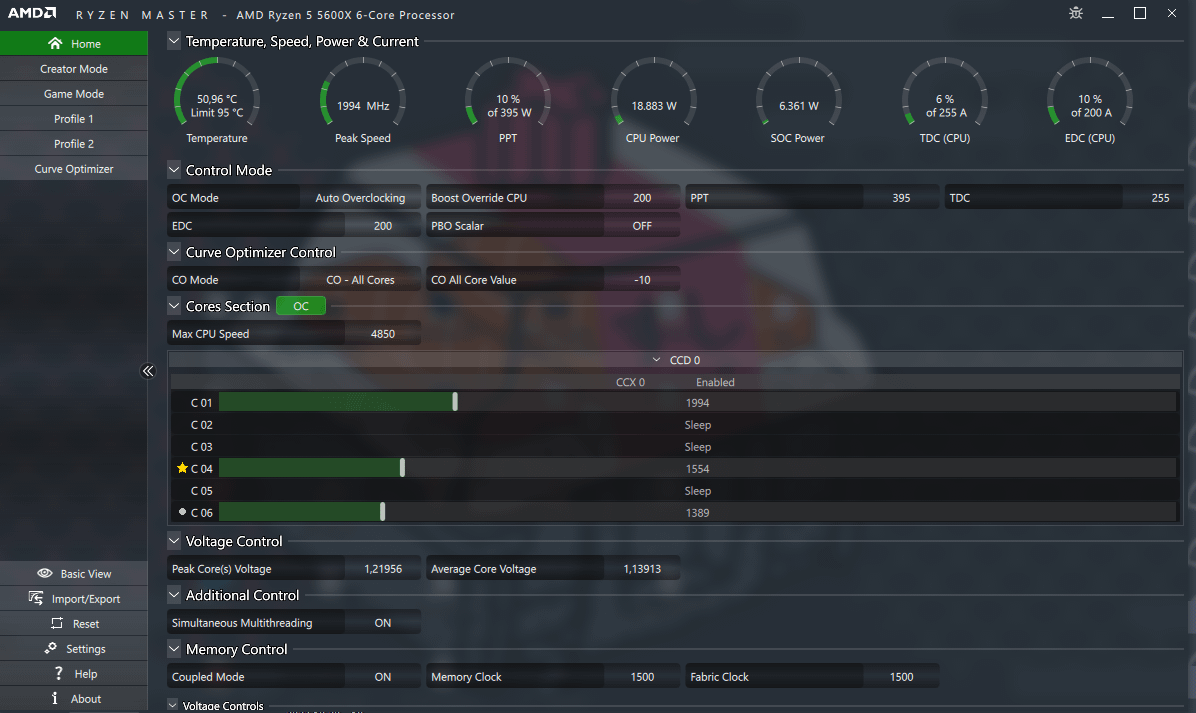Click Basic View button

pyautogui.click(x=74, y=573)
